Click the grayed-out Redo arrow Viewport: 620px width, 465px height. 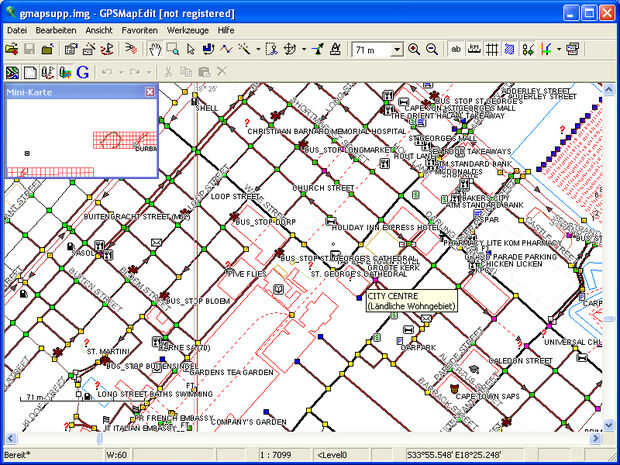click(134, 72)
